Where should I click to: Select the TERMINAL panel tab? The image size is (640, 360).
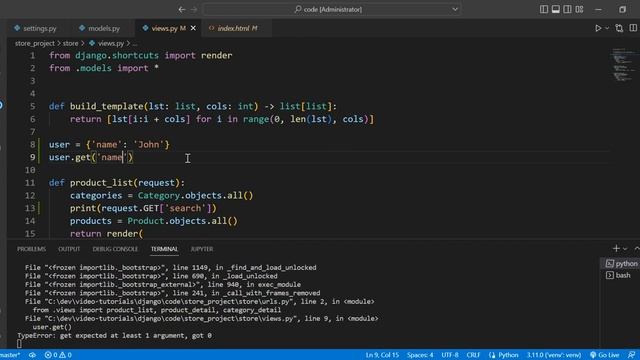click(164, 249)
